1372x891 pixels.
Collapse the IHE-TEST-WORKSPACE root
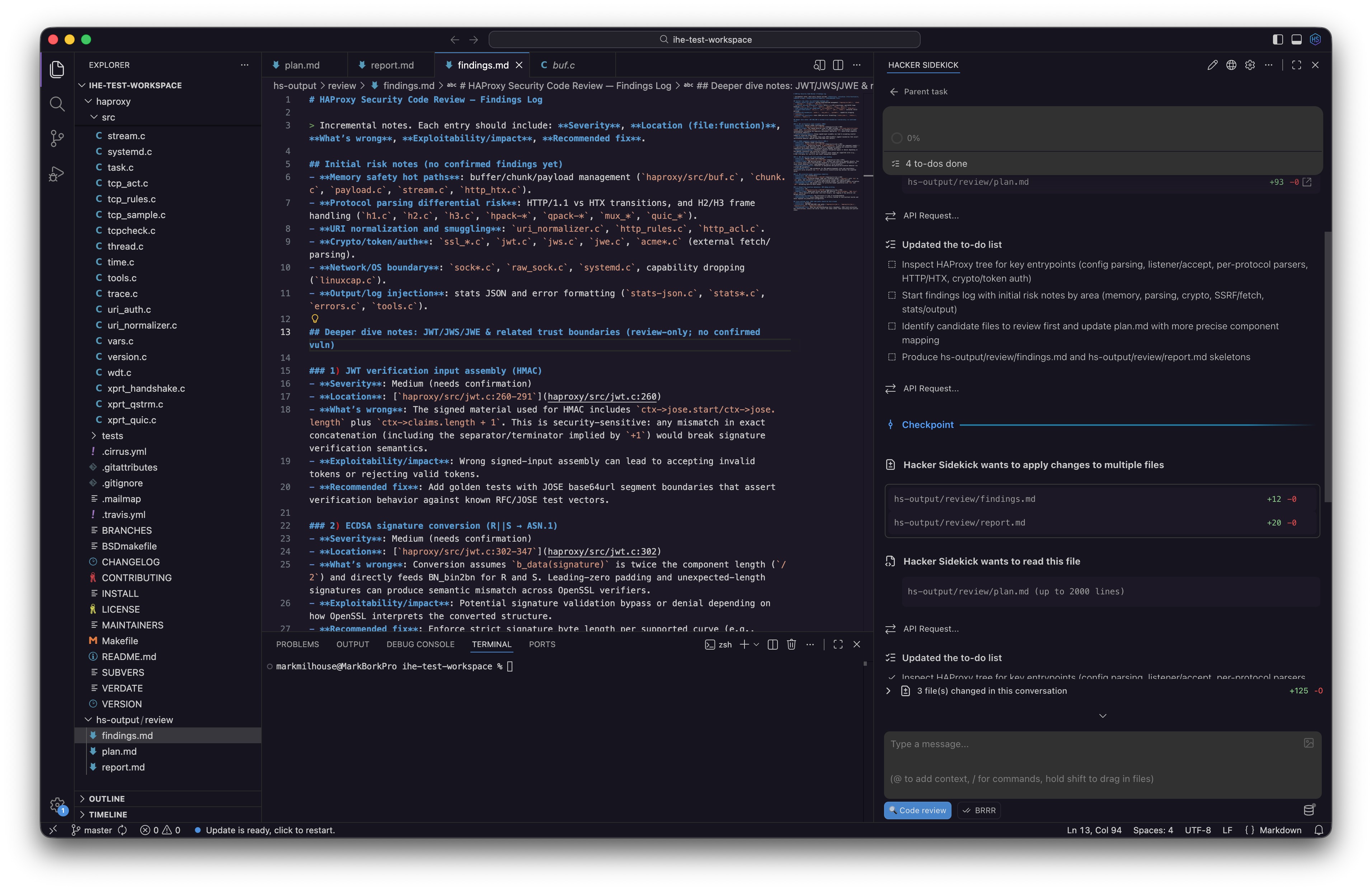[x=83, y=85]
